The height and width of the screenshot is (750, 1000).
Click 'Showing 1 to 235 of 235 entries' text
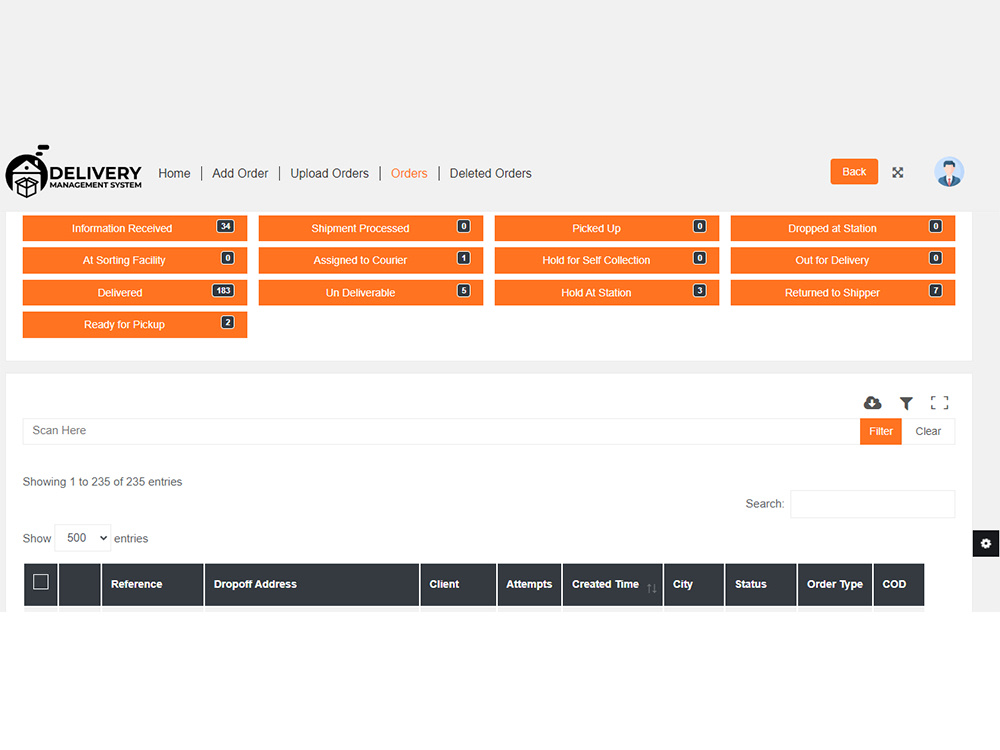(103, 482)
